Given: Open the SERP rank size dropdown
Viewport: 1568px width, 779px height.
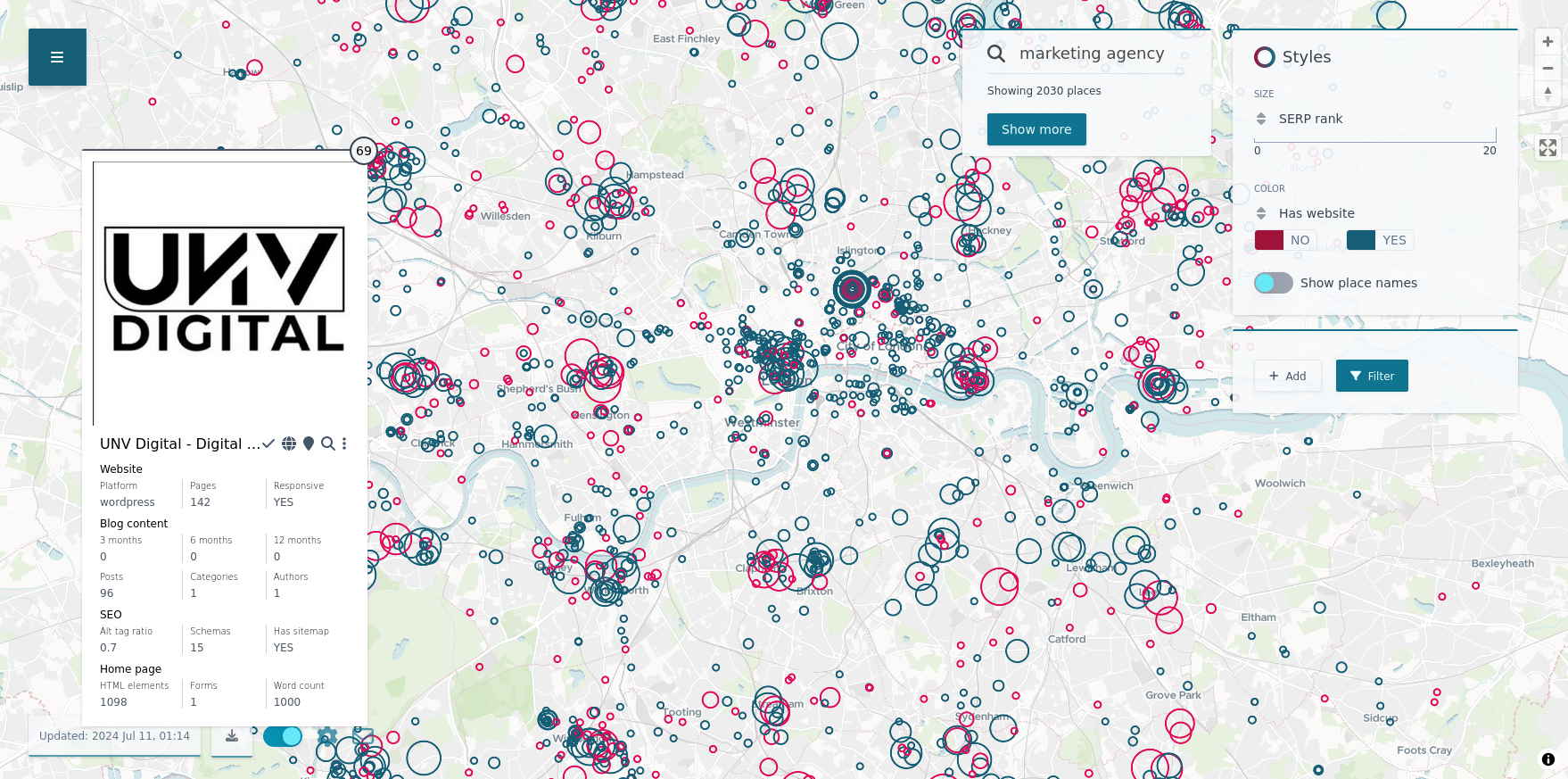Looking at the screenshot, I should point(1261,119).
